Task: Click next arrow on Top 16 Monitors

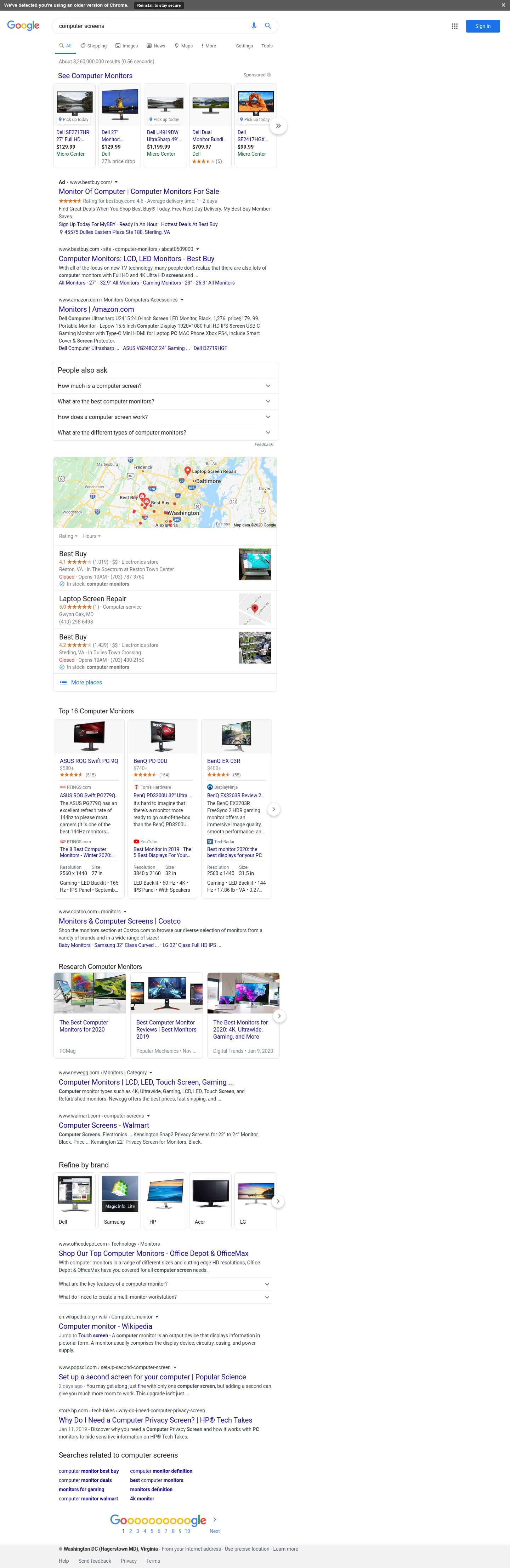Action: (x=273, y=809)
